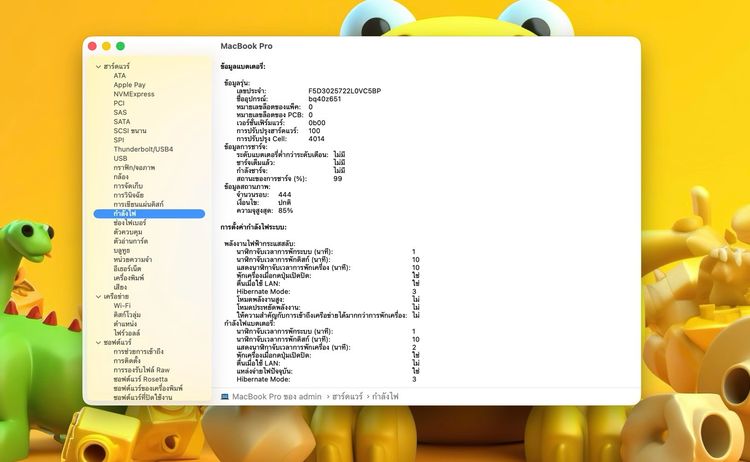The image size is (750, 462).
Task: Click กำลังไฟ in the path bar
Action: click(385, 396)
